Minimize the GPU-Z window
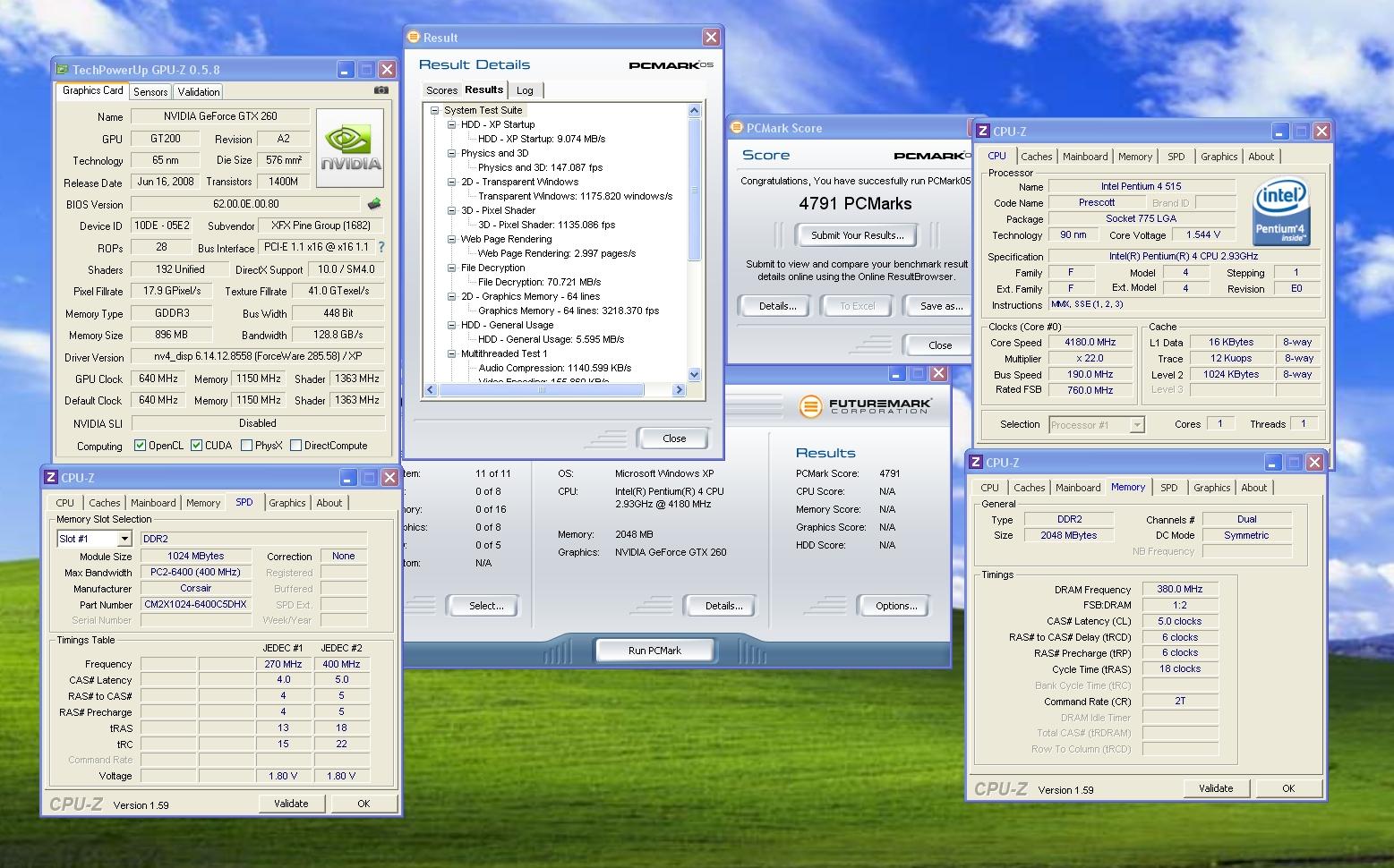Viewport: 1394px width, 868px height. click(346, 69)
